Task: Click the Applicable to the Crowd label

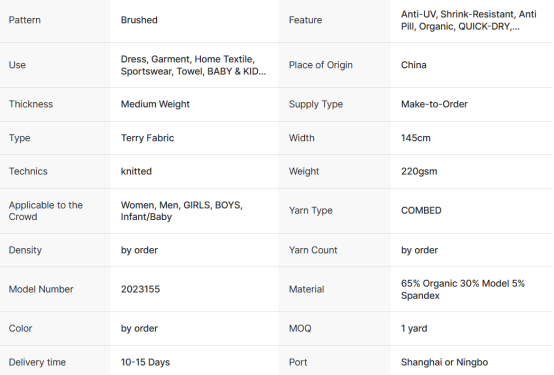Action: click(x=46, y=211)
